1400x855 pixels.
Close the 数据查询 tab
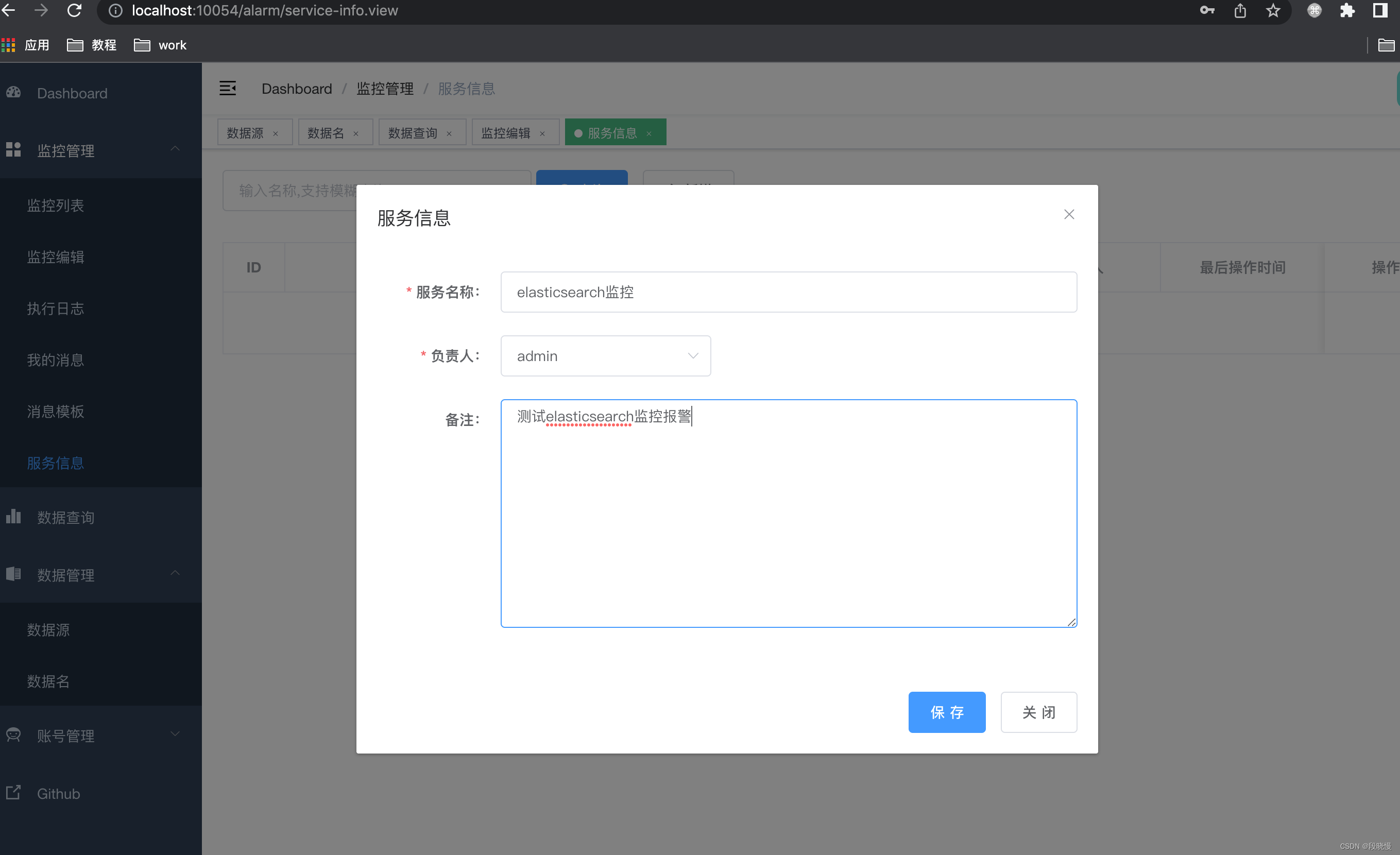[450, 133]
